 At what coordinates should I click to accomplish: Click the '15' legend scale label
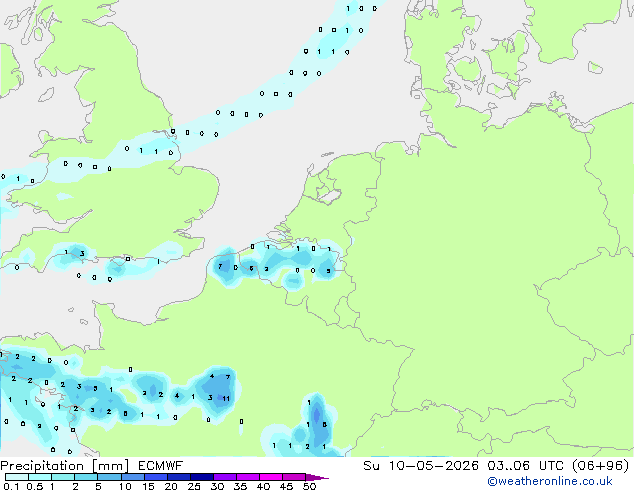148,486
